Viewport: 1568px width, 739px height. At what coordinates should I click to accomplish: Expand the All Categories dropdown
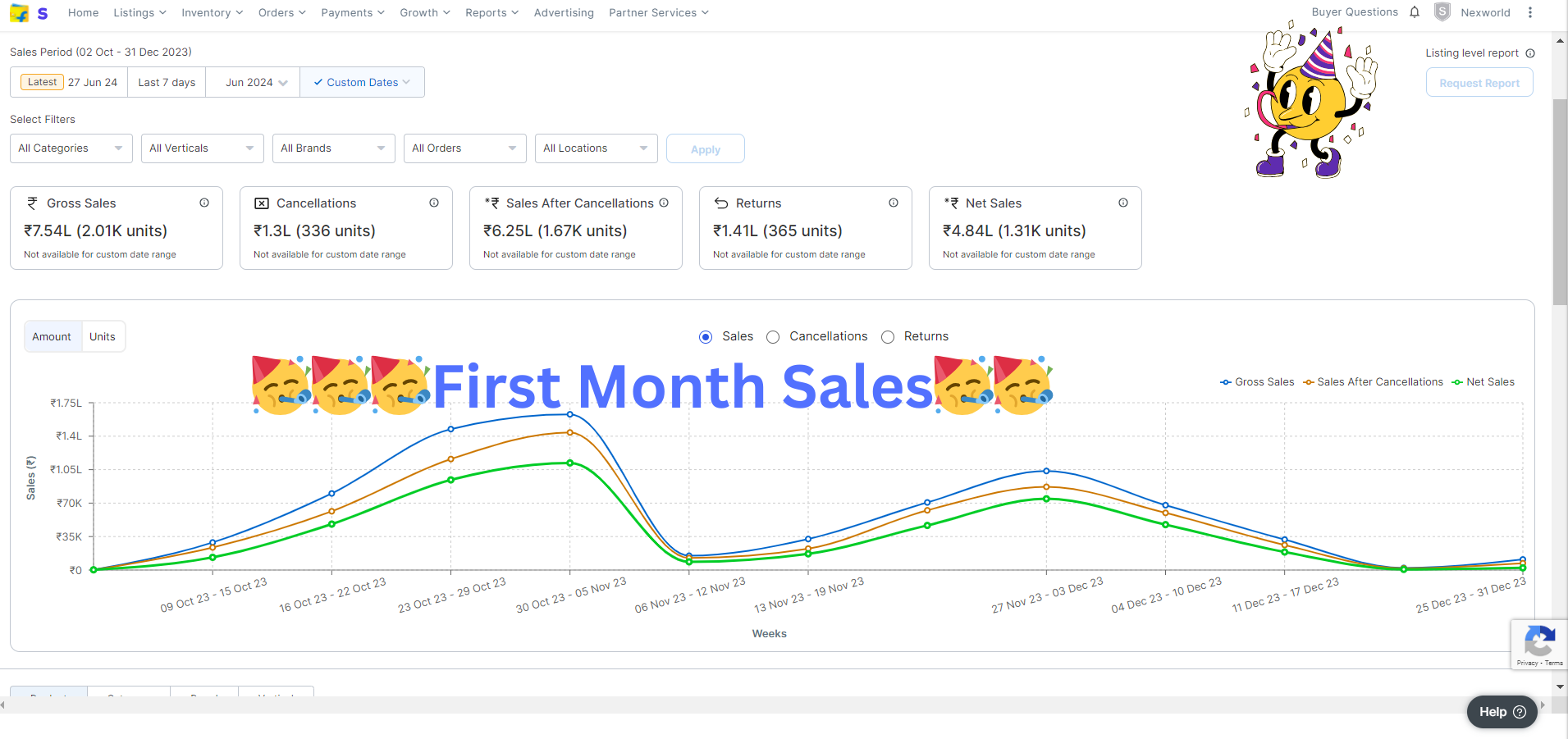pos(71,148)
